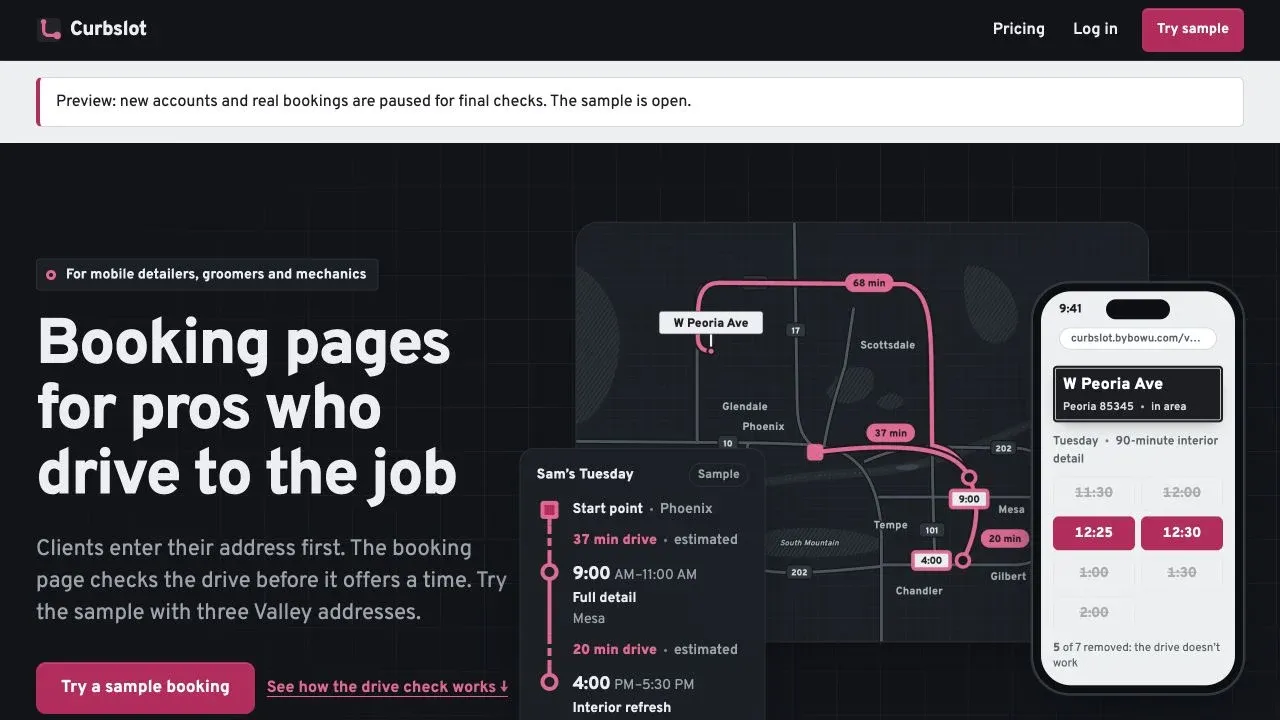Screen dimensions: 1280x720
Task: Click the route 101 highway shield
Action: [932, 530]
